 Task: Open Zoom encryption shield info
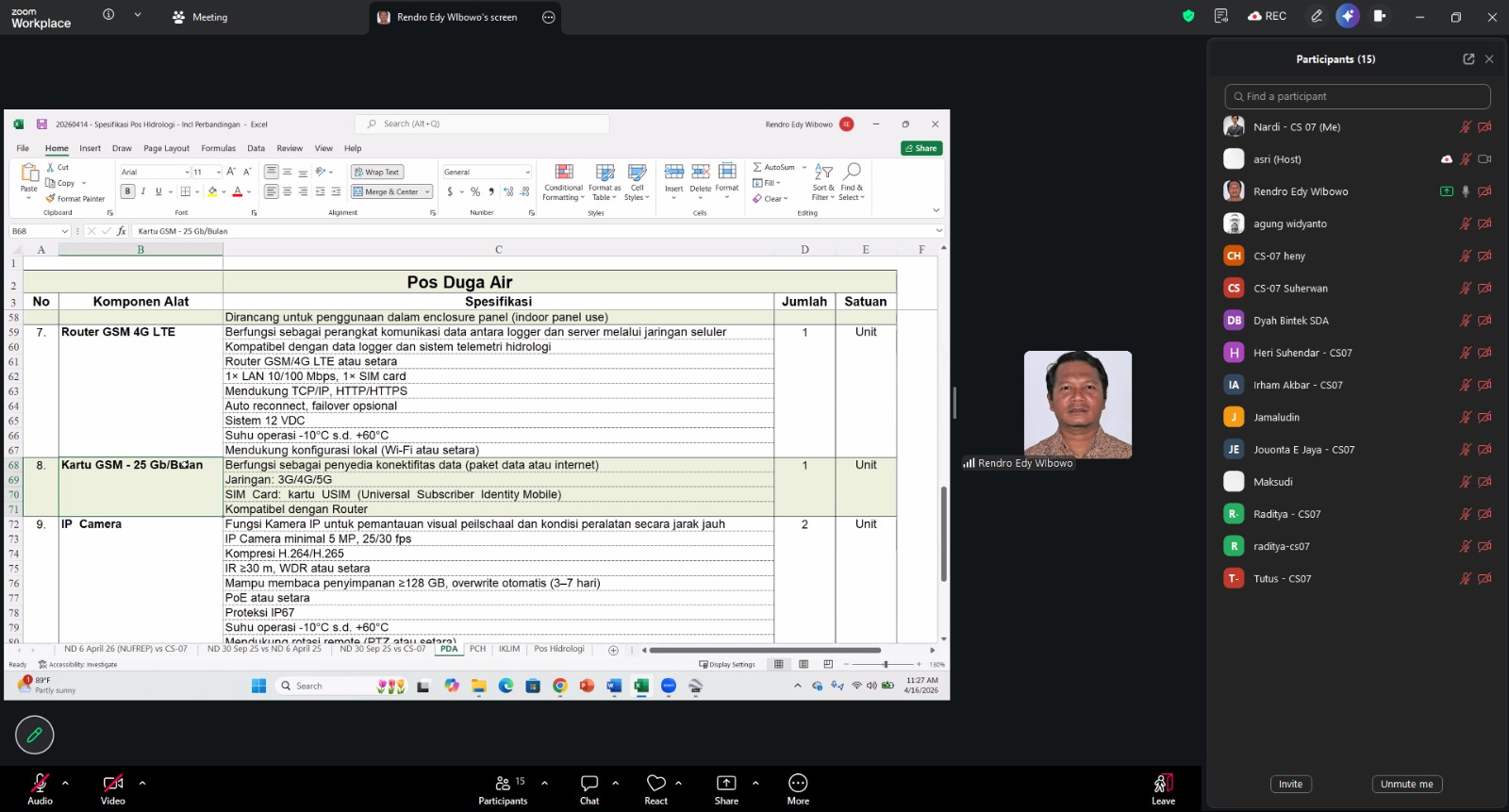(1188, 16)
